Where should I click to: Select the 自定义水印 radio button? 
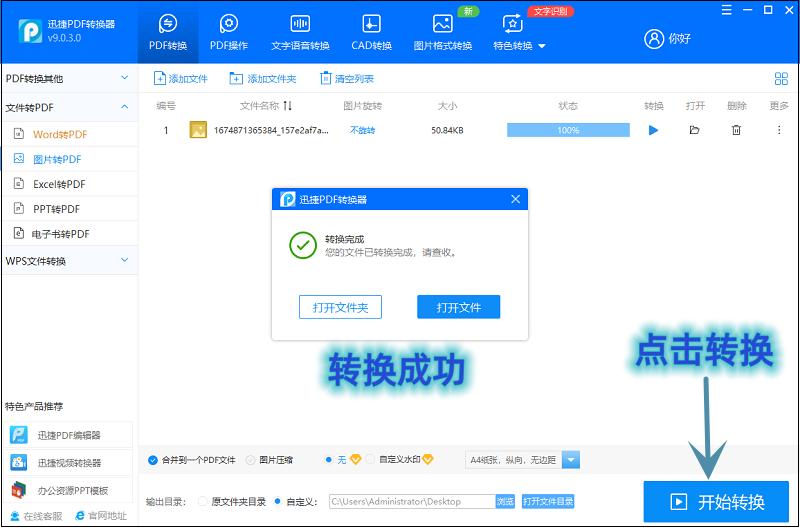click(370, 460)
